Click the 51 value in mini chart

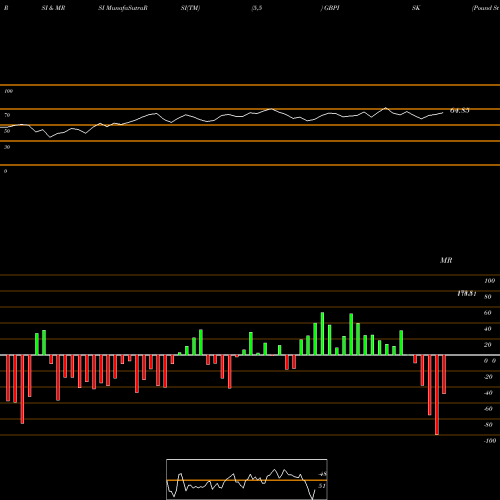tap(322, 486)
